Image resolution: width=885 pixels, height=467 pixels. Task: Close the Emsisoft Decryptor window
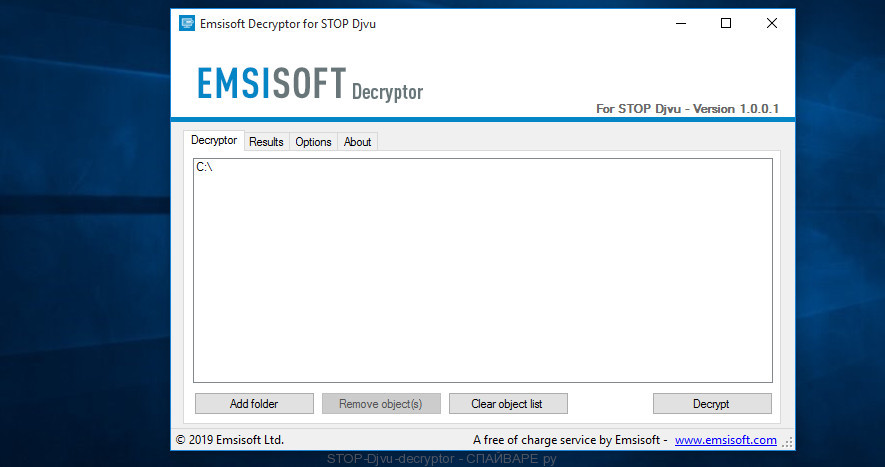click(772, 23)
